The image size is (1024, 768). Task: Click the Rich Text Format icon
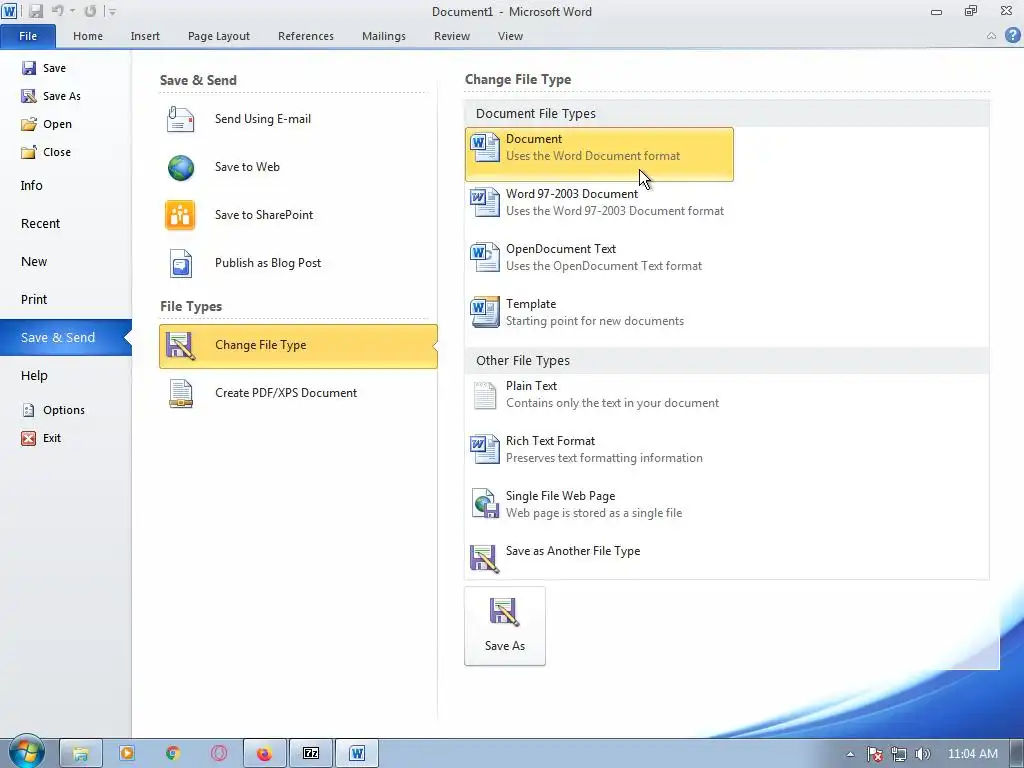click(x=485, y=449)
